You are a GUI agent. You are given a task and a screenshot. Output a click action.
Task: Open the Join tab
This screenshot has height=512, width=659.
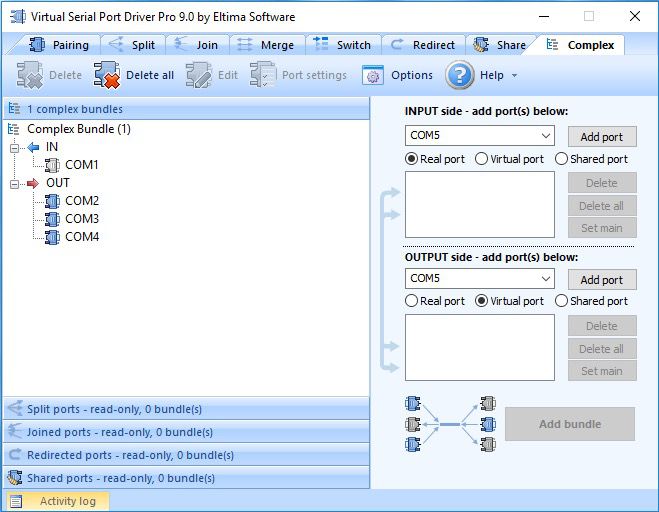[197, 45]
